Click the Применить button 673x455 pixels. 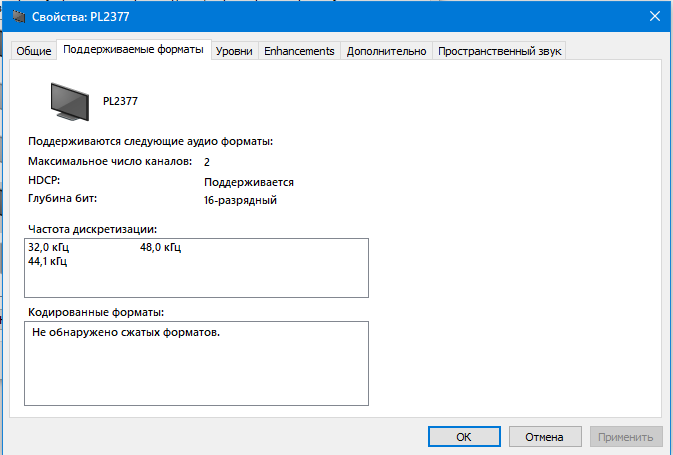(x=626, y=437)
